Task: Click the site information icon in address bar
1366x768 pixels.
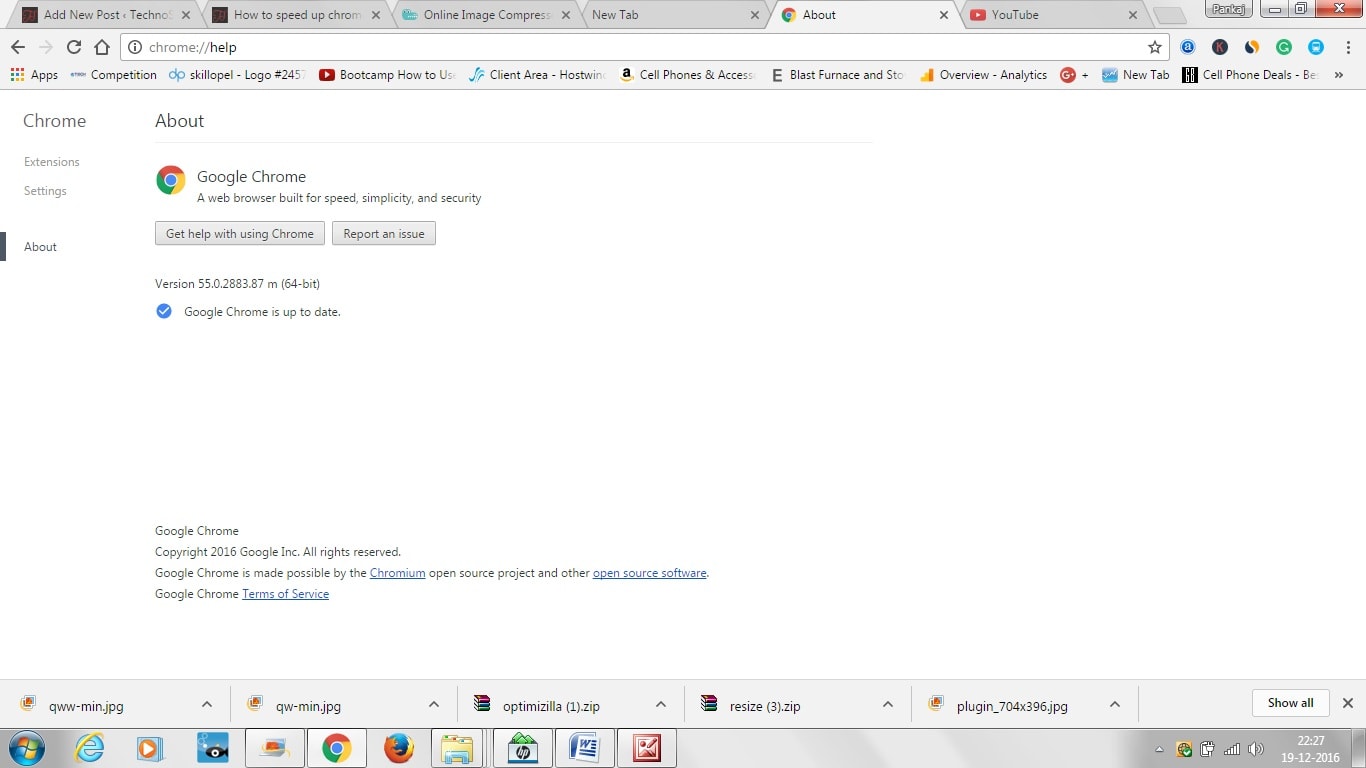Action: pyautogui.click(x=136, y=47)
